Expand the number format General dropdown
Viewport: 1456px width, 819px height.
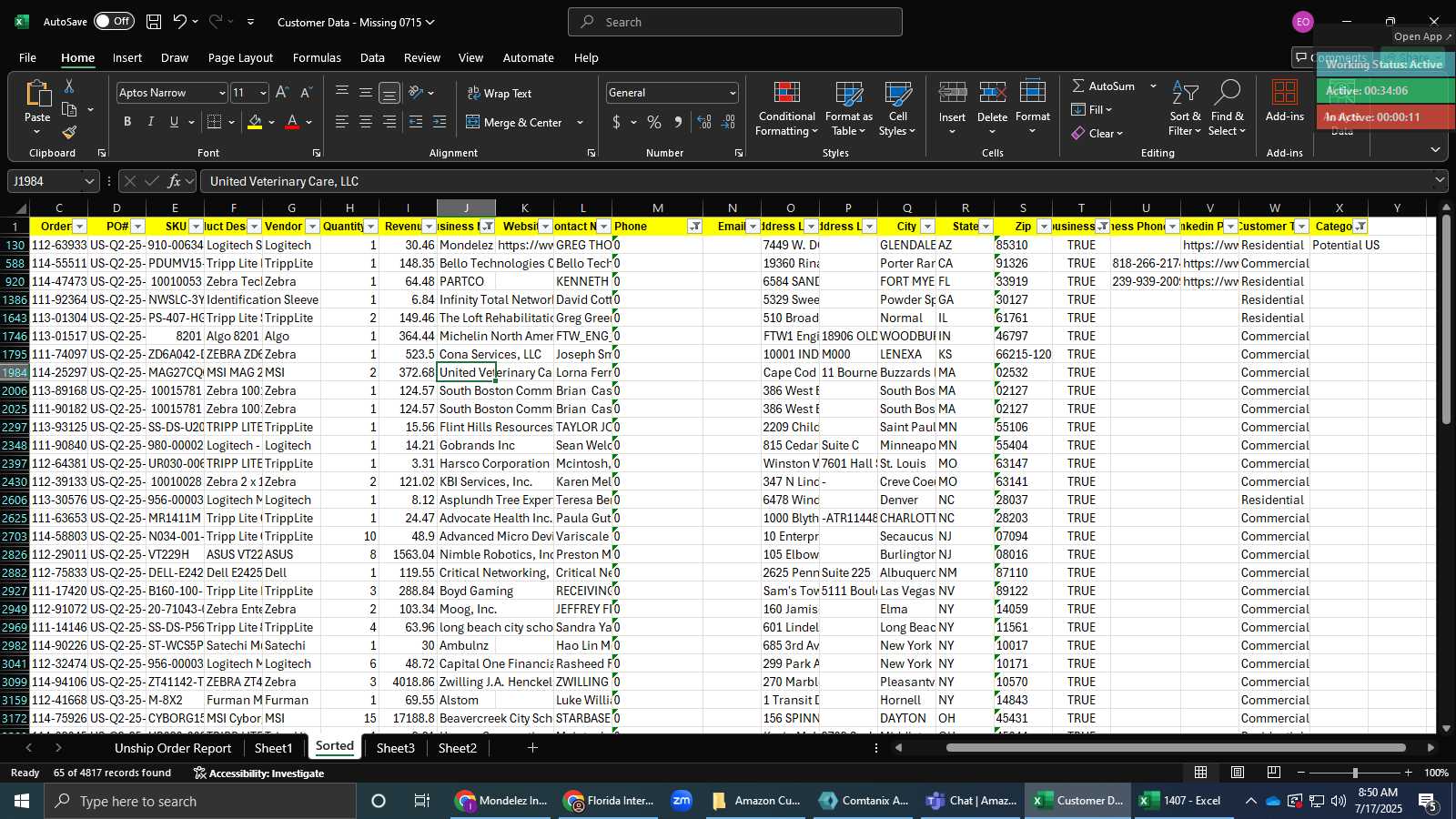733,93
